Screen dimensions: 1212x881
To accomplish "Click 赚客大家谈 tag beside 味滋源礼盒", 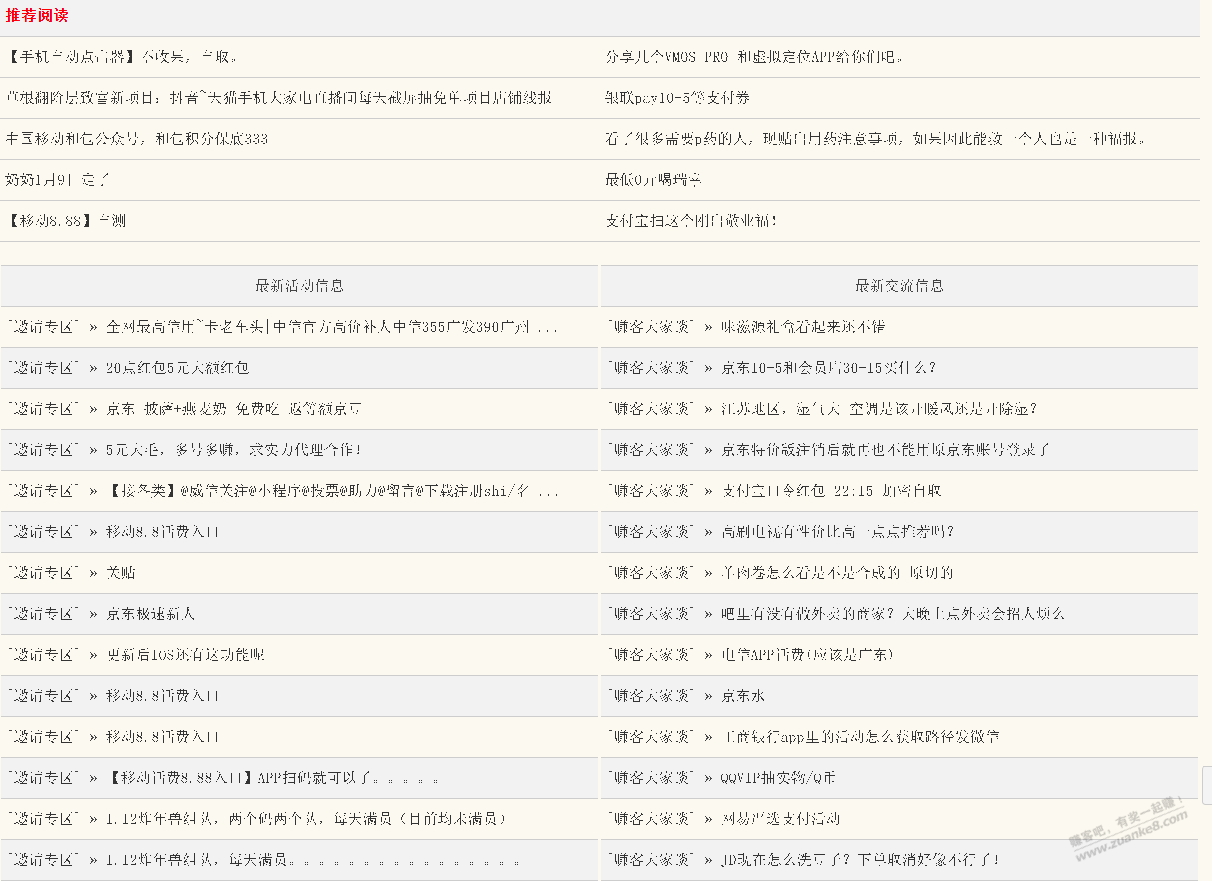I will (x=650, y=327).
